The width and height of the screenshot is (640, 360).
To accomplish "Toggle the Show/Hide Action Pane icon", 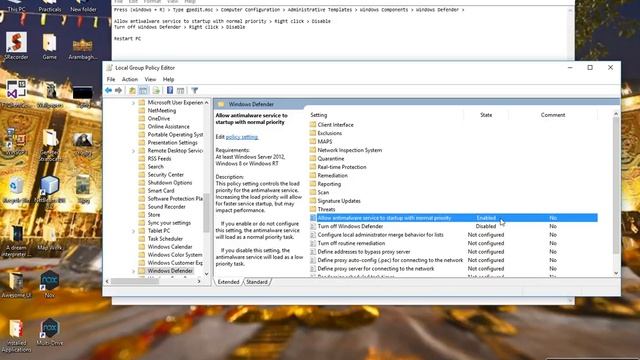I will [180, 90].
